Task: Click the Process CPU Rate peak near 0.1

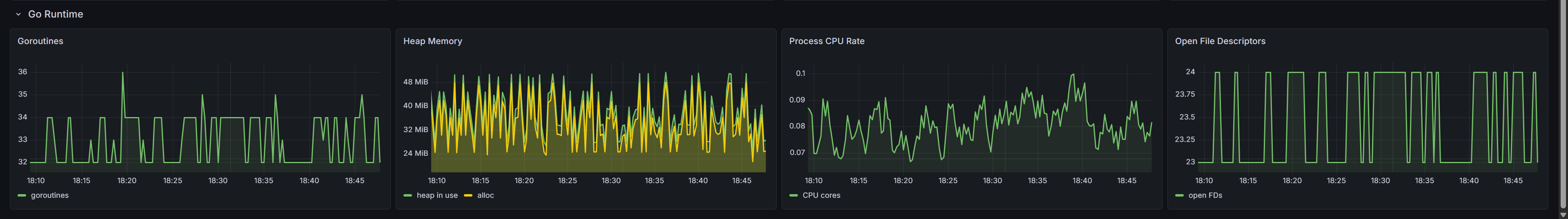Action: (x=1073, y=75)
